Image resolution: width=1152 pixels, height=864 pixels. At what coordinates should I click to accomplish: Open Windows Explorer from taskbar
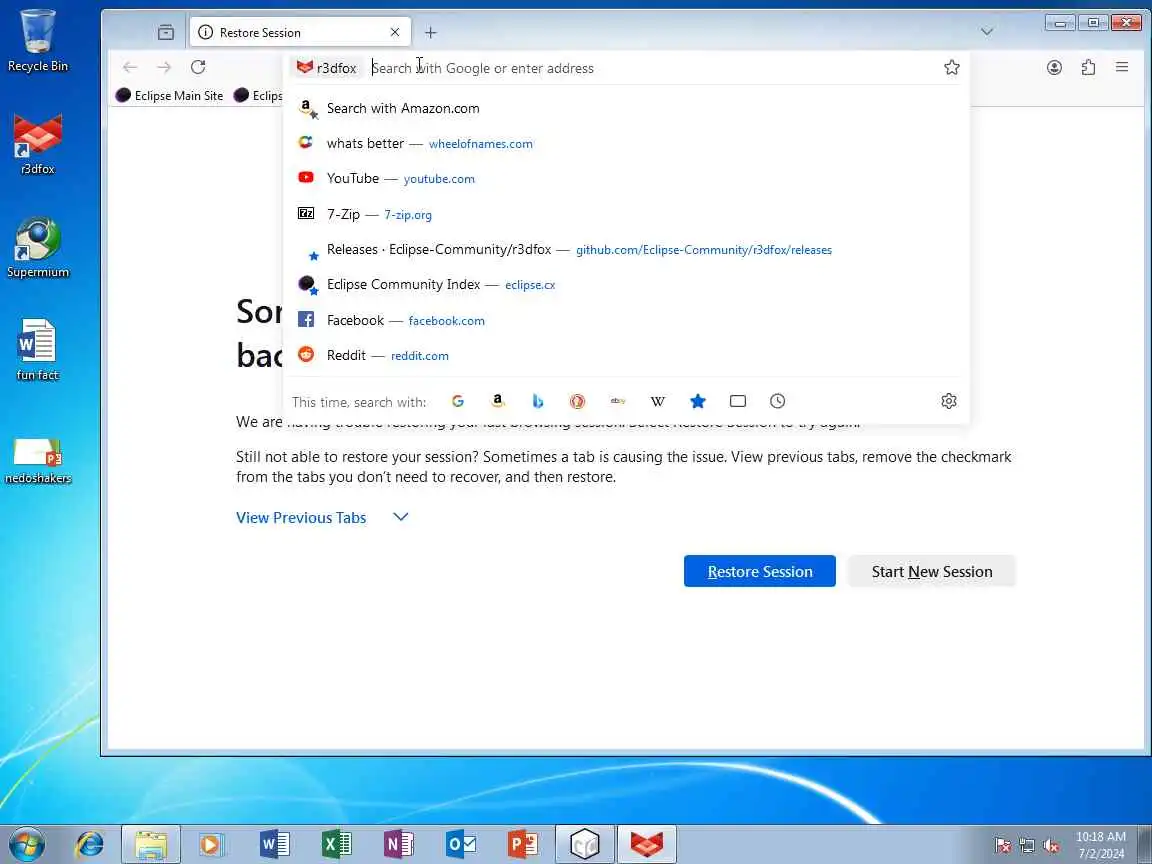[x=151, y=844]
